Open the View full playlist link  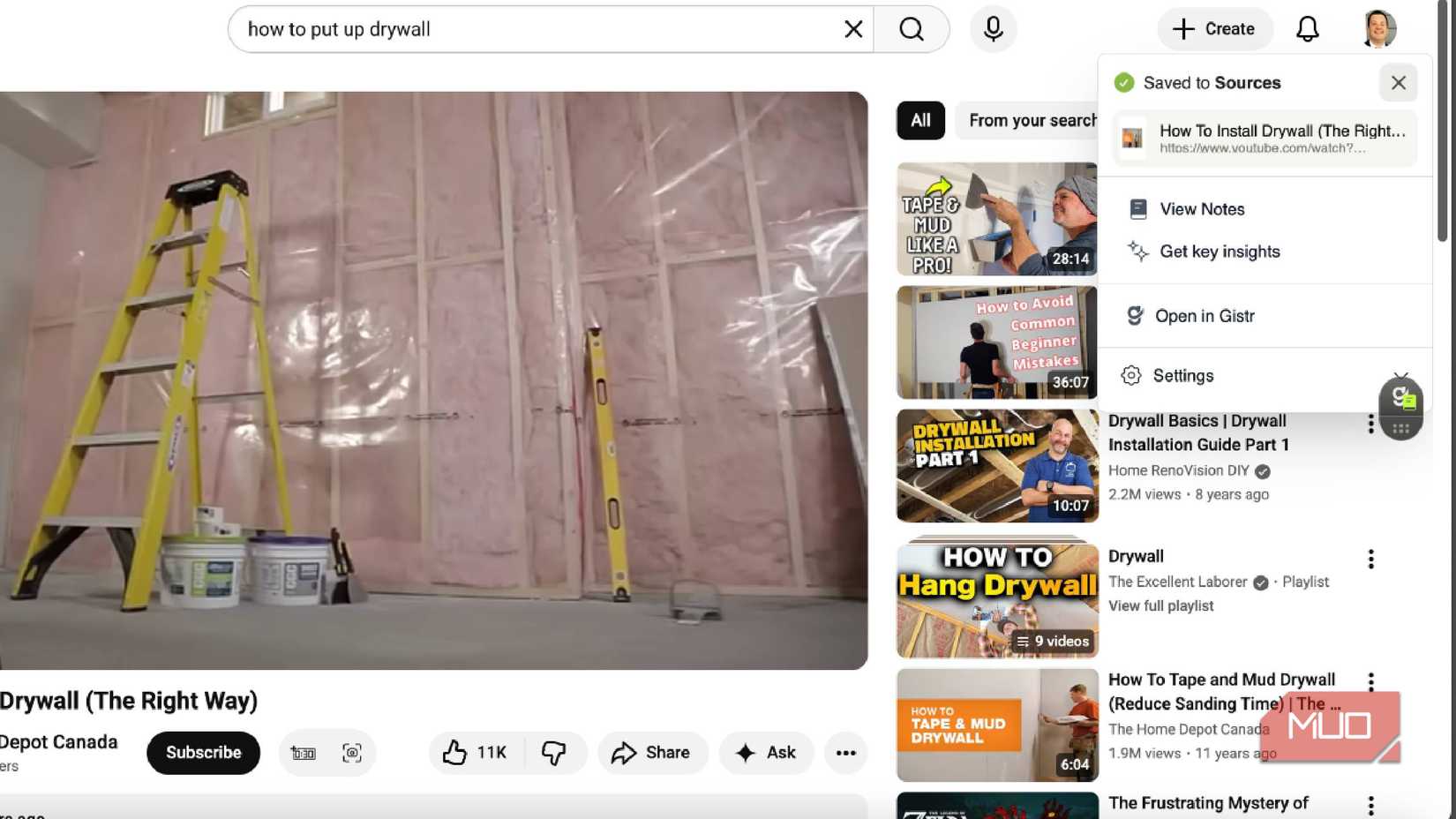point(1160,606)
